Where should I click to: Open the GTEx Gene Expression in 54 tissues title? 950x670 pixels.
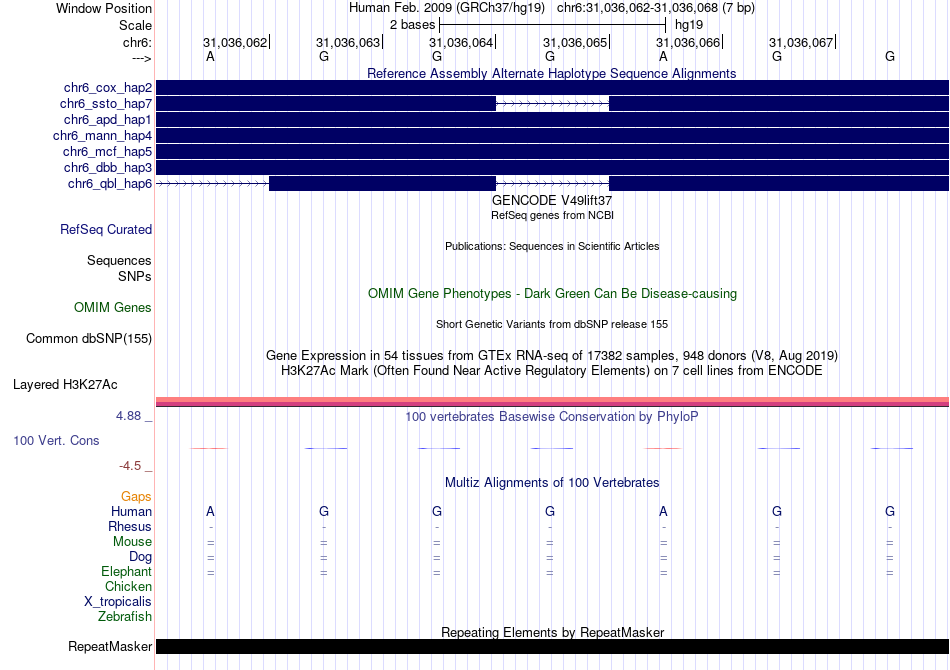coord(552,356)
